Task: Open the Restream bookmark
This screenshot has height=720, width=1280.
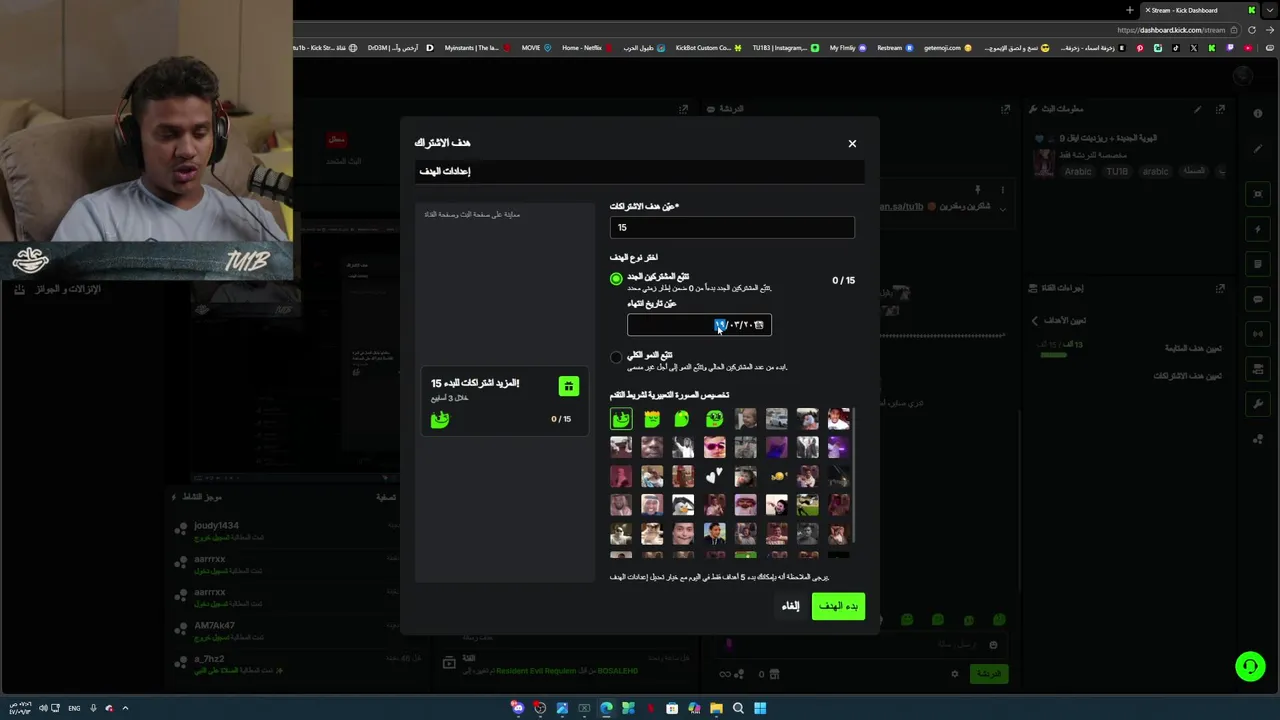Action: (x=895, y=48)
